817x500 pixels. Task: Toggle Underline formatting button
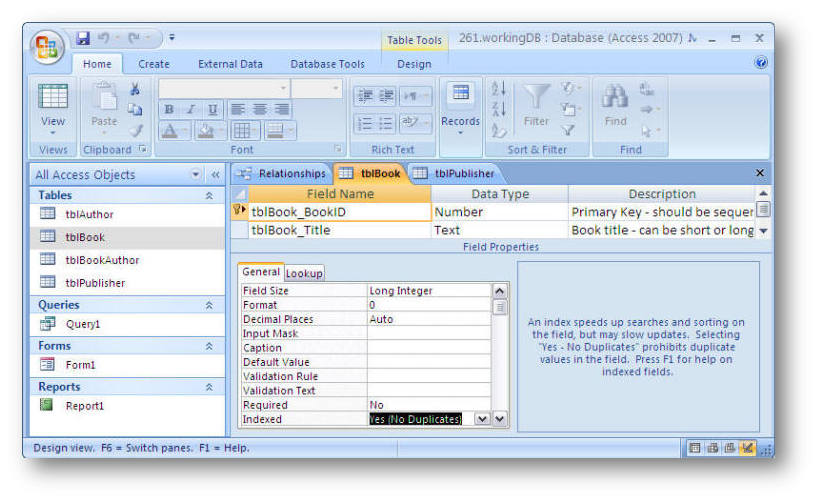click(212, 110)
